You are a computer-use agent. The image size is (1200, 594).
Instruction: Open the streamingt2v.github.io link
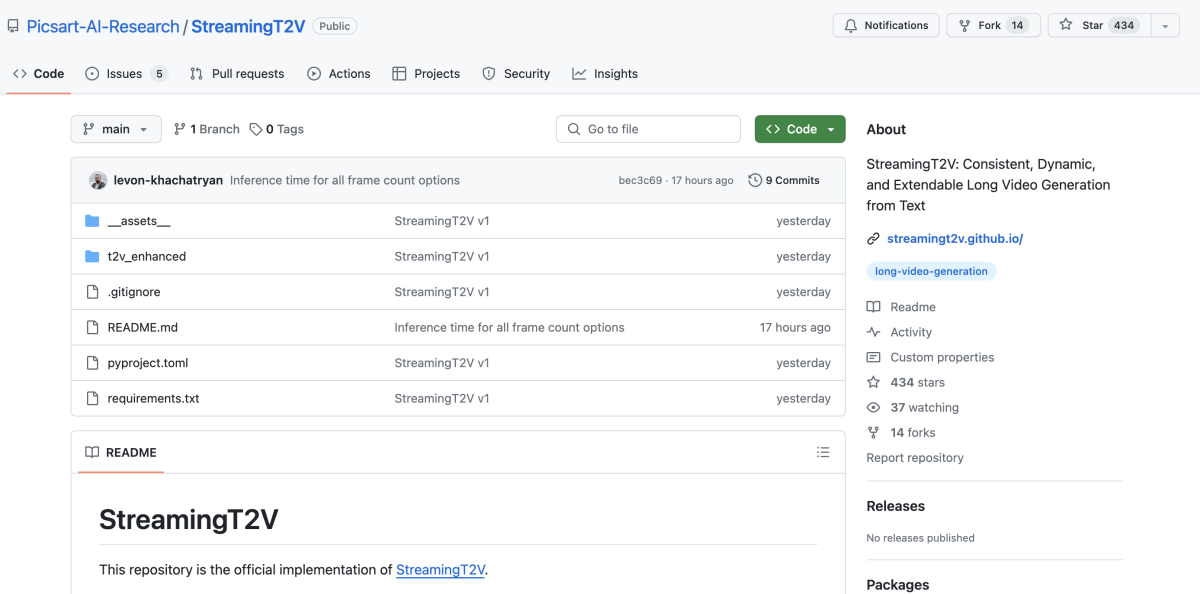954,239
